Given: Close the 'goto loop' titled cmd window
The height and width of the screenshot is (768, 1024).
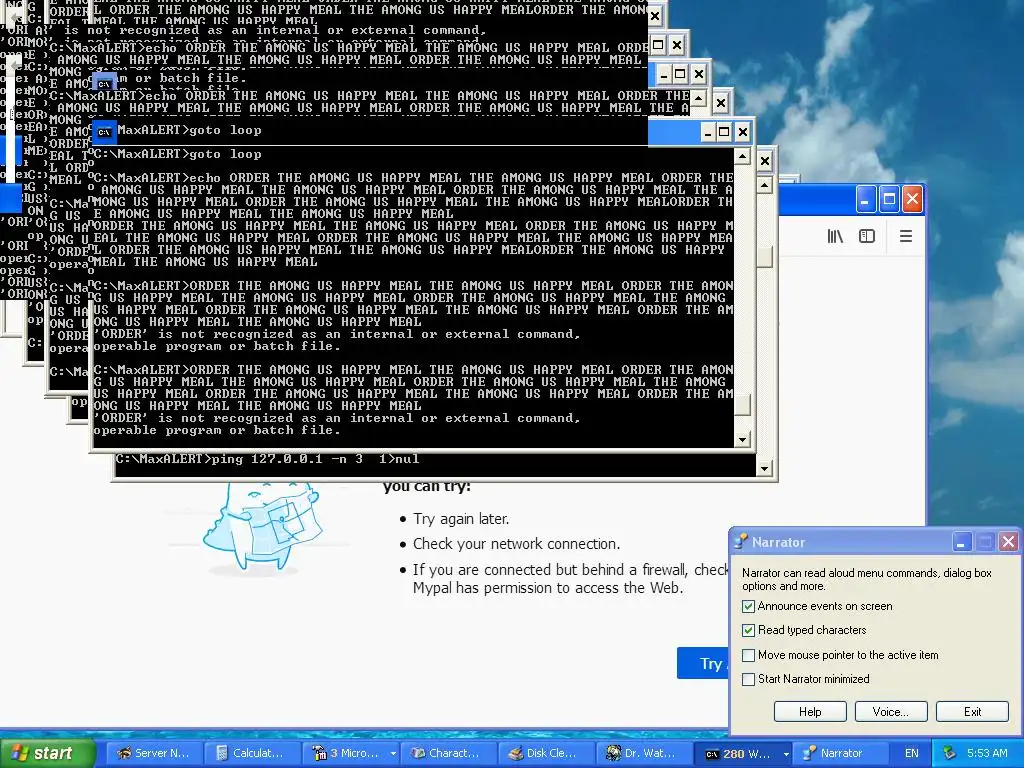Looking at the screenshot, I should [743, 133].
